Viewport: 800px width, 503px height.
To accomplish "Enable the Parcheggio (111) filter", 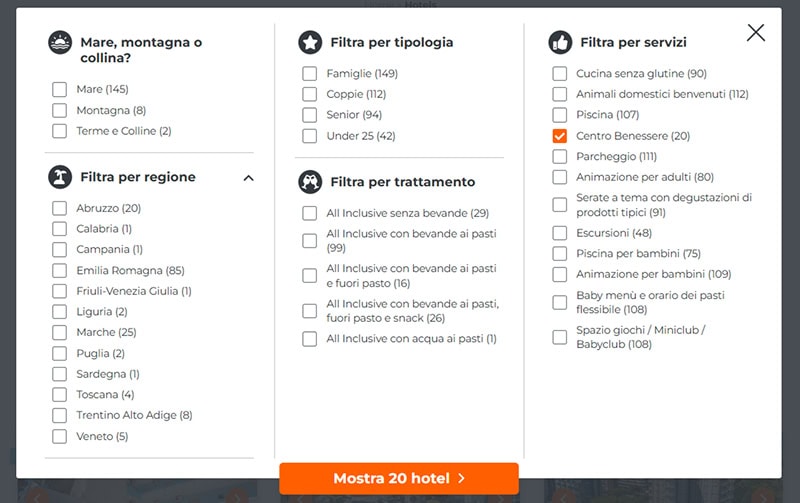I will (x=560, y=157).
